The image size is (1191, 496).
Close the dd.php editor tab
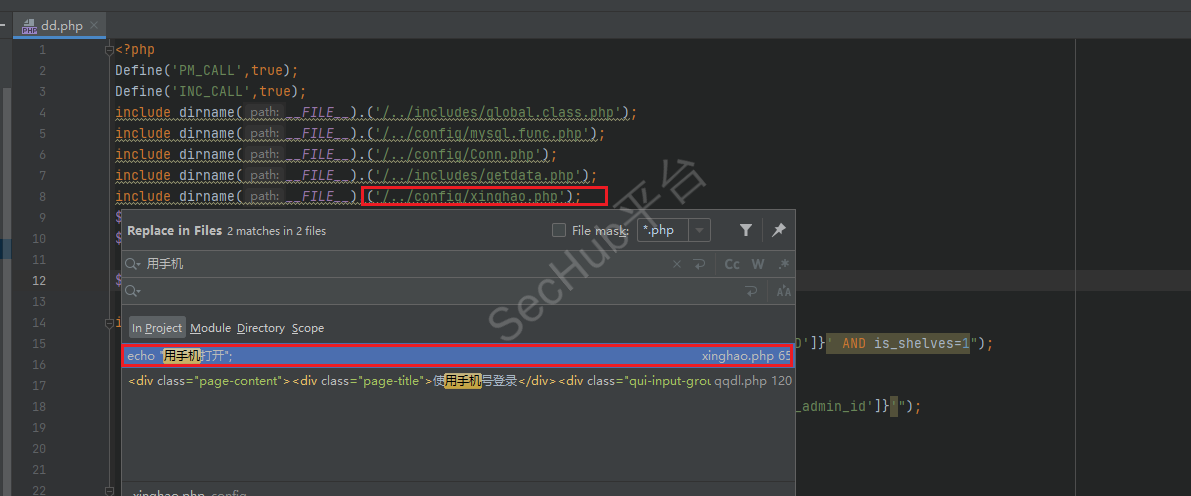(x=95, y=26)
